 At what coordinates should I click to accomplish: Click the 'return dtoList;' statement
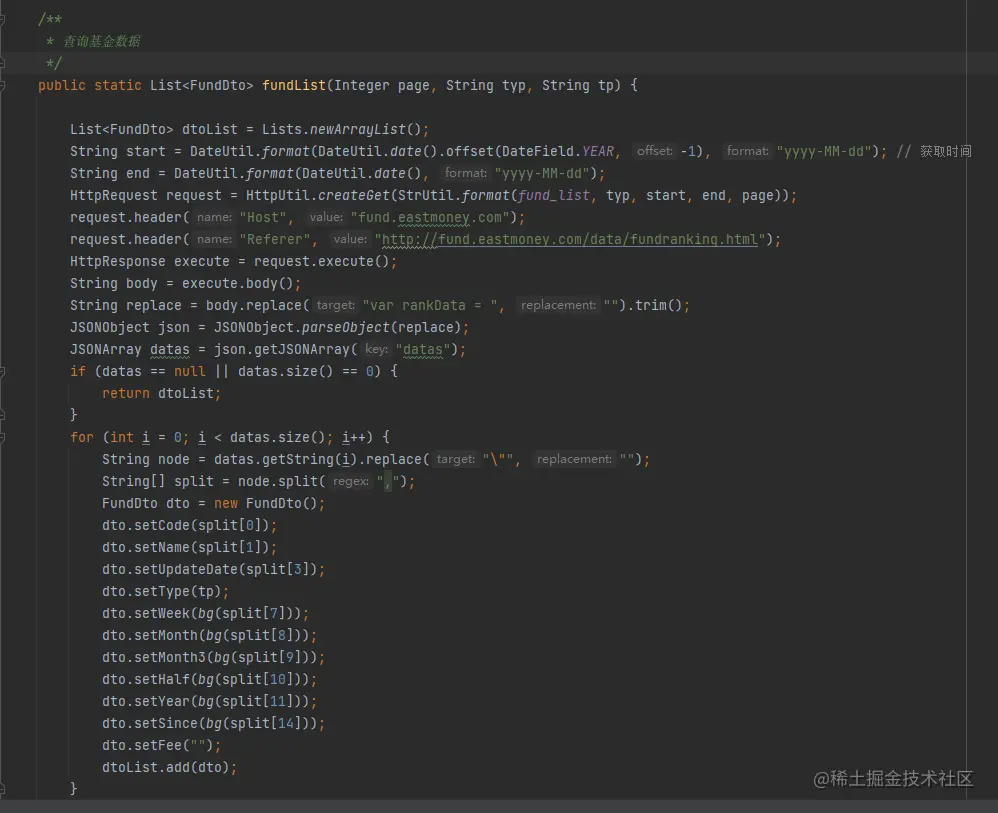(161, 393)
